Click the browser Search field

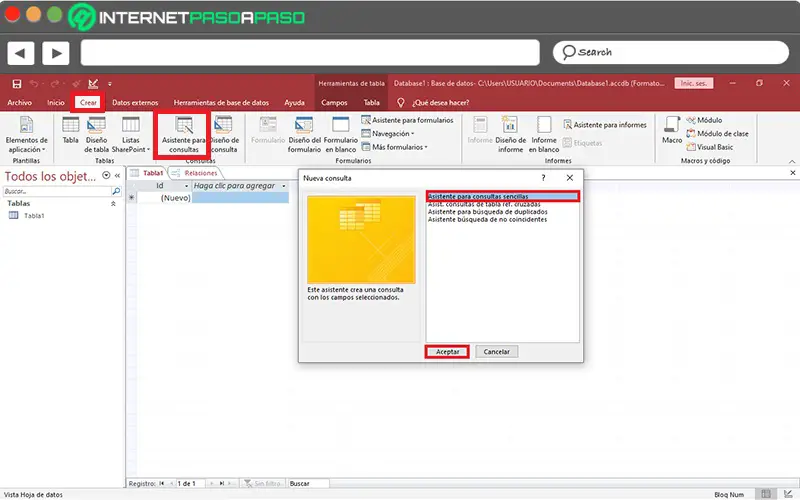[x=670, y=53]
